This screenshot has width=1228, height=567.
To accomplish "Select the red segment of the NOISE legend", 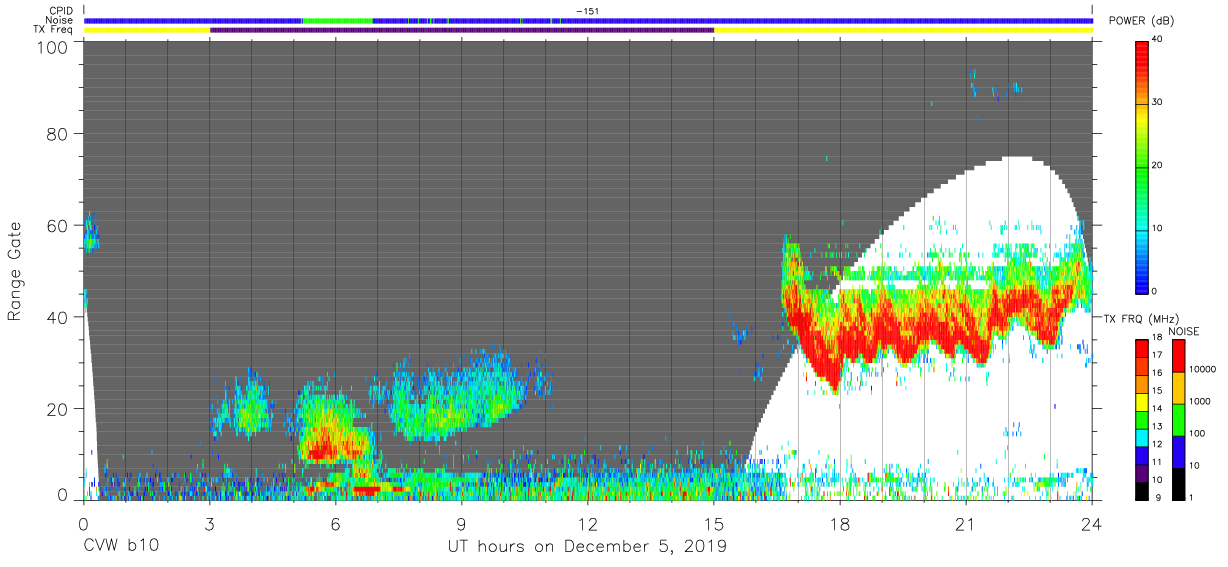I will pos(1177,356).
